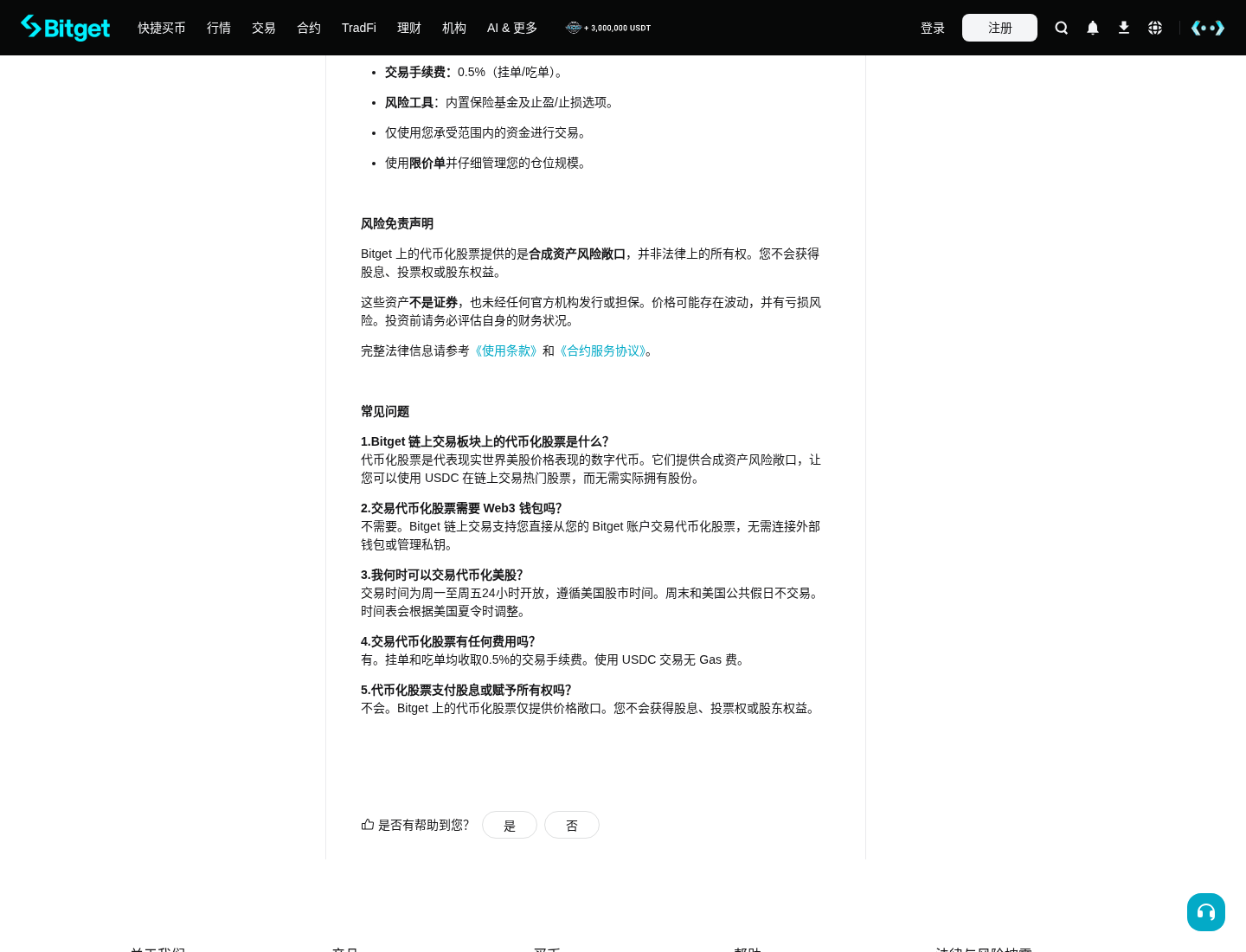The width and height of the screenshot is (1246, 952).
Task: Open 《使用条款》 link
Action: (506, 351)
